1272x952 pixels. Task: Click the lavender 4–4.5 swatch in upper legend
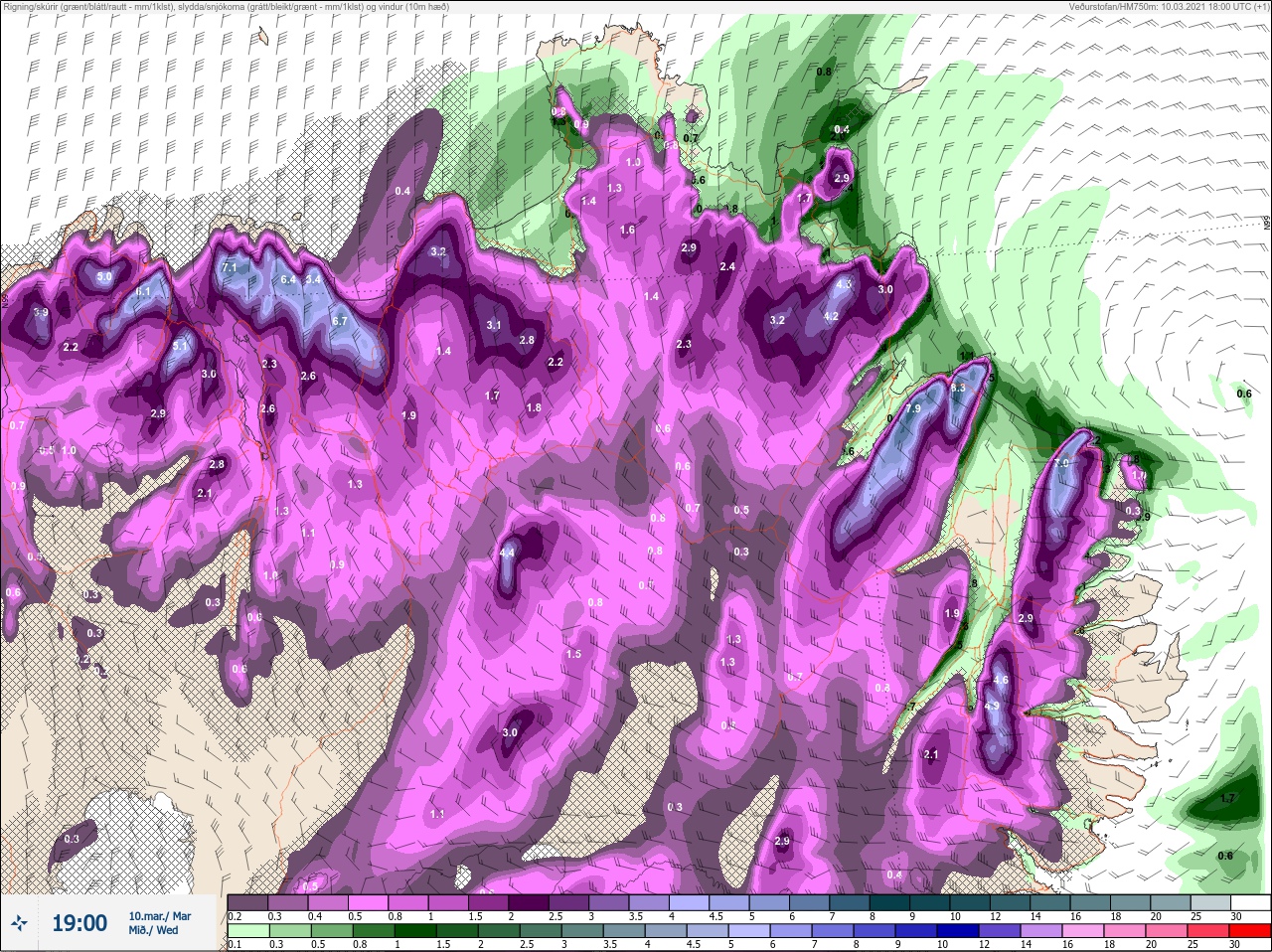pyautogui.click(x=688, y=903)
